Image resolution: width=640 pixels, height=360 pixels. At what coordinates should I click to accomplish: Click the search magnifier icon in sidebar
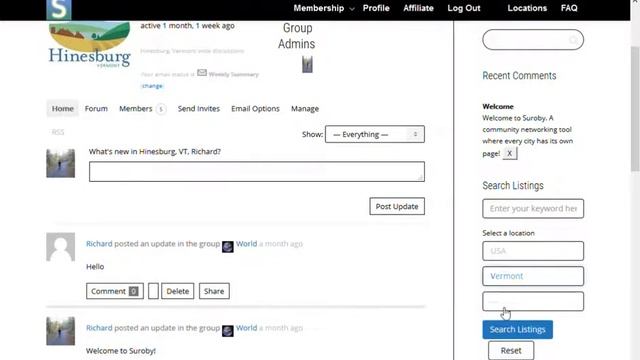[x=573, y=40]
